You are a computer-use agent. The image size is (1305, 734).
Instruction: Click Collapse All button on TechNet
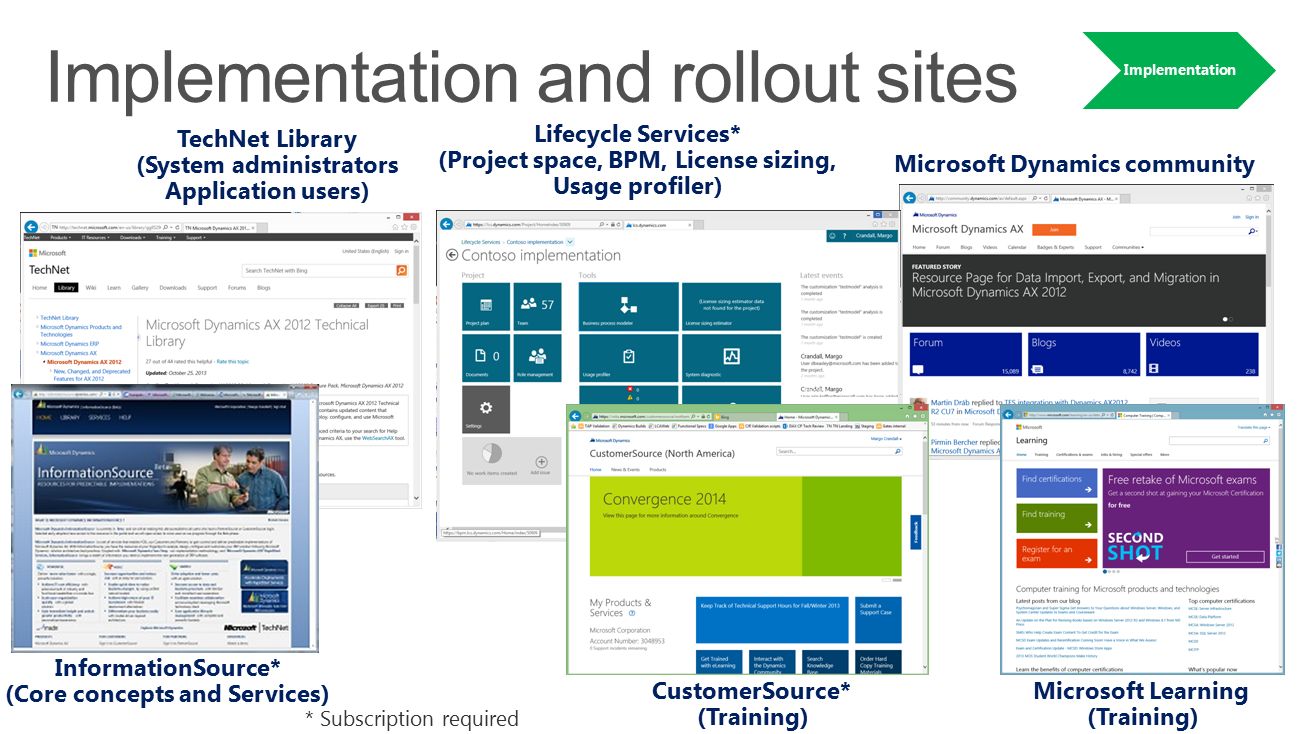coord(346,305)
